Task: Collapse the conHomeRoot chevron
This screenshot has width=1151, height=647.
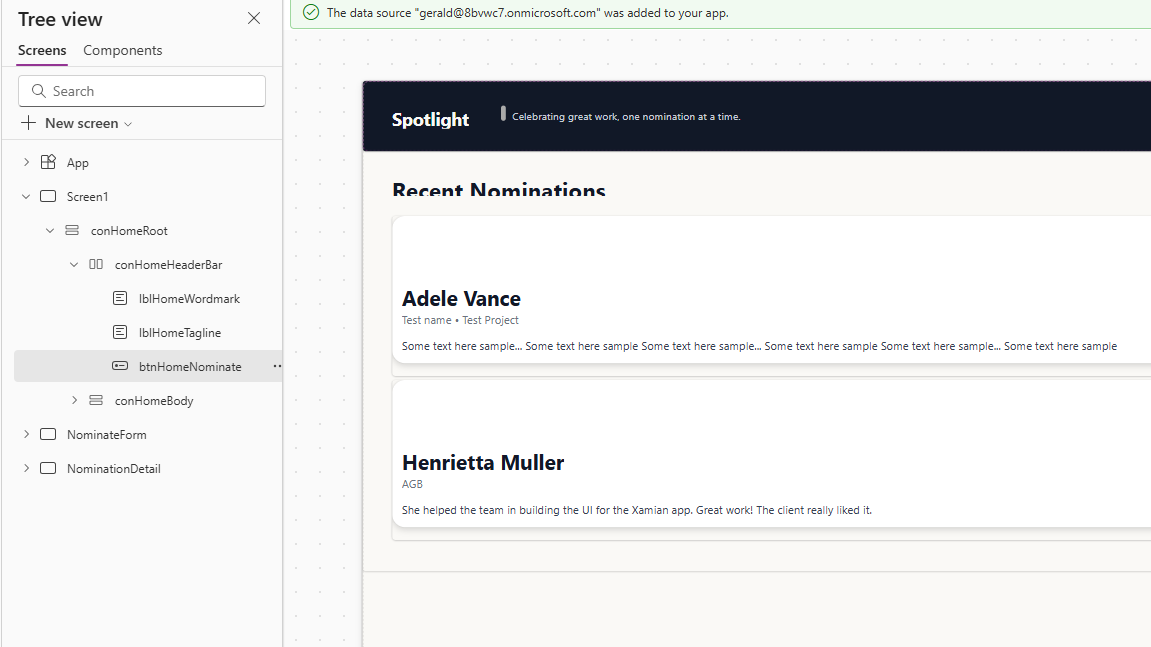Action: coord(50,231)
